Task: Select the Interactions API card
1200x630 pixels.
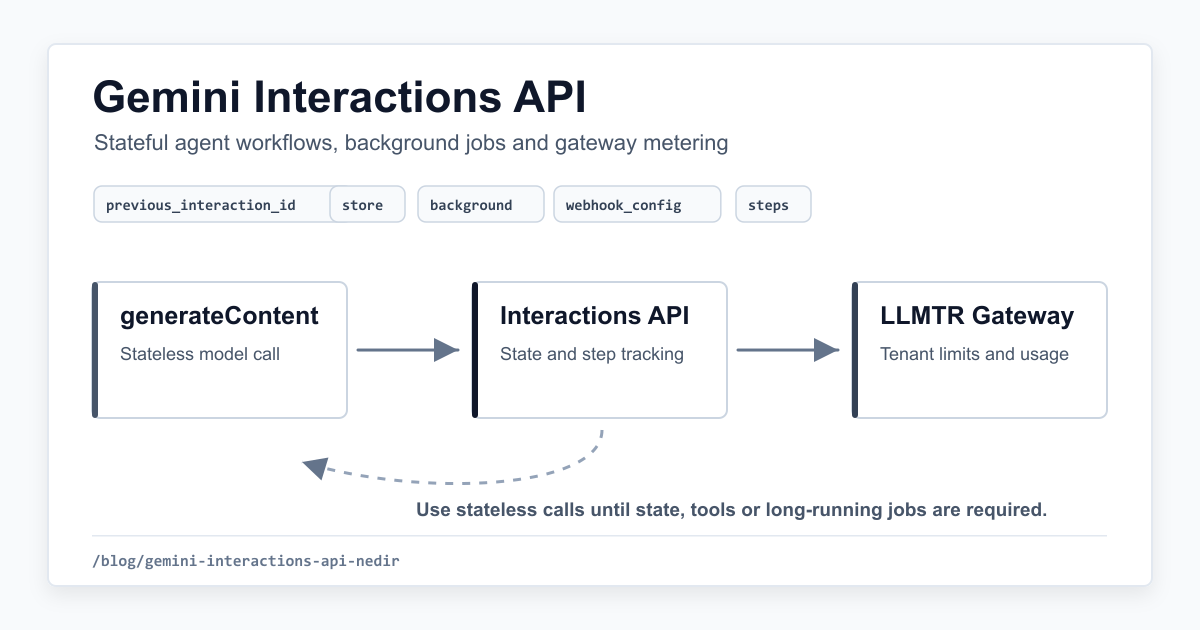Action: pyautogui.click(x=600, y=350)
